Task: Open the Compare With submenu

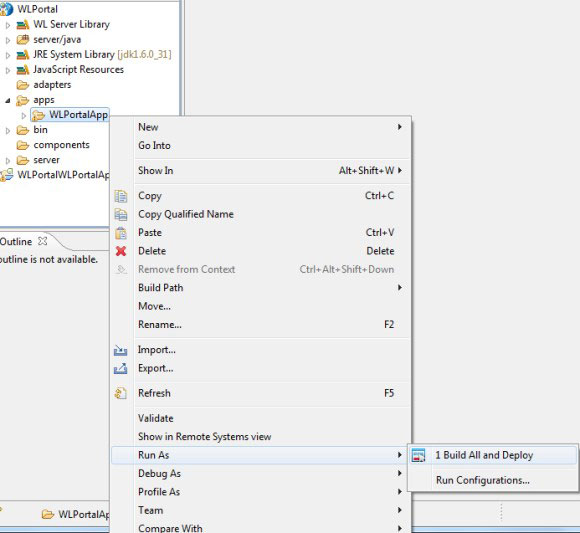Action: (x=261, y=528)
